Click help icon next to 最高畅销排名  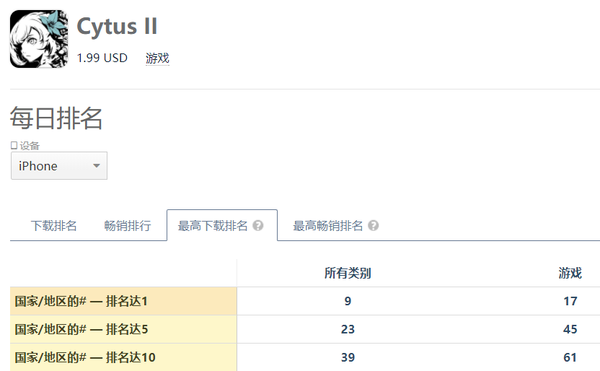[x=373, y=226]
